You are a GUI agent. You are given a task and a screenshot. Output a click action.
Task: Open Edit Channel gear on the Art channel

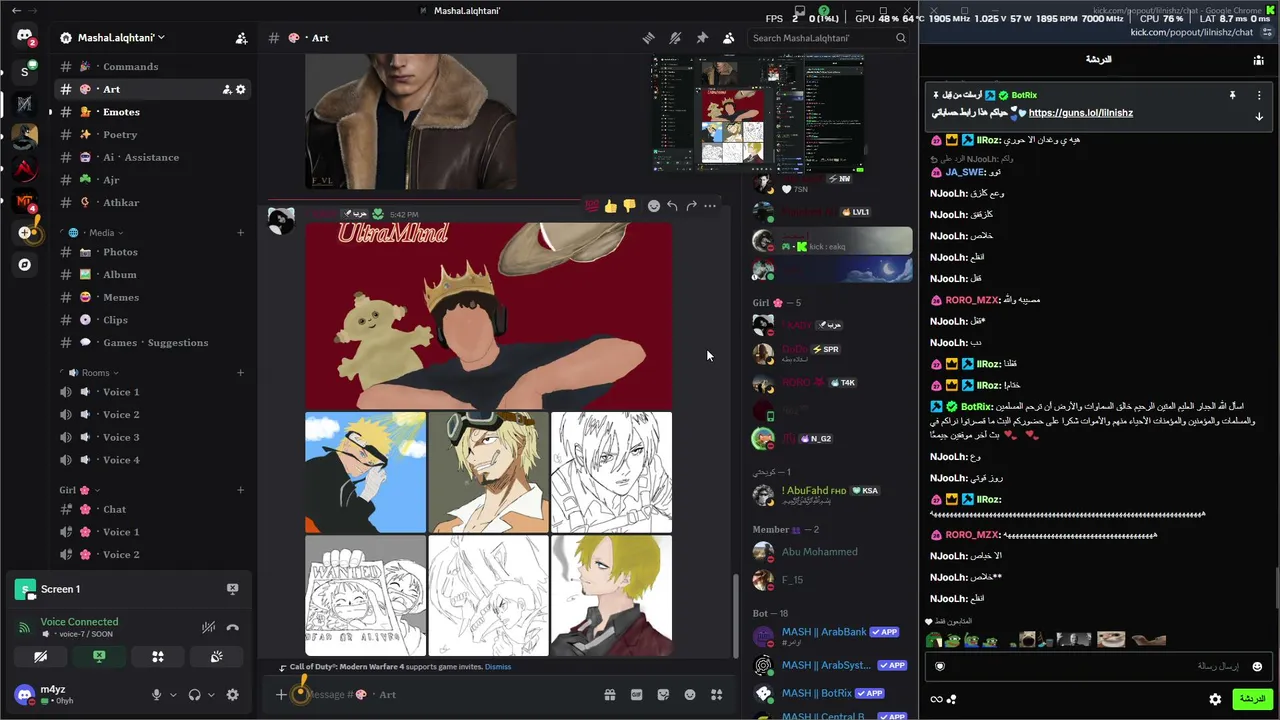coord(240,89)
